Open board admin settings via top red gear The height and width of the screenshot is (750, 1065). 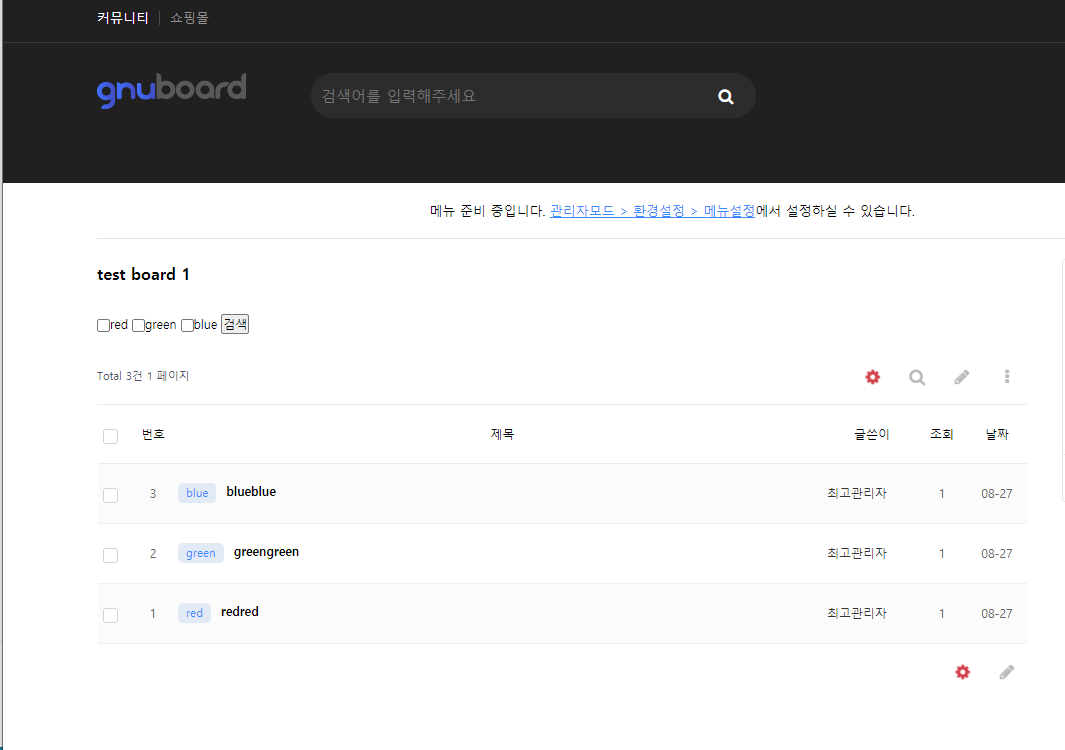(872, 377)
